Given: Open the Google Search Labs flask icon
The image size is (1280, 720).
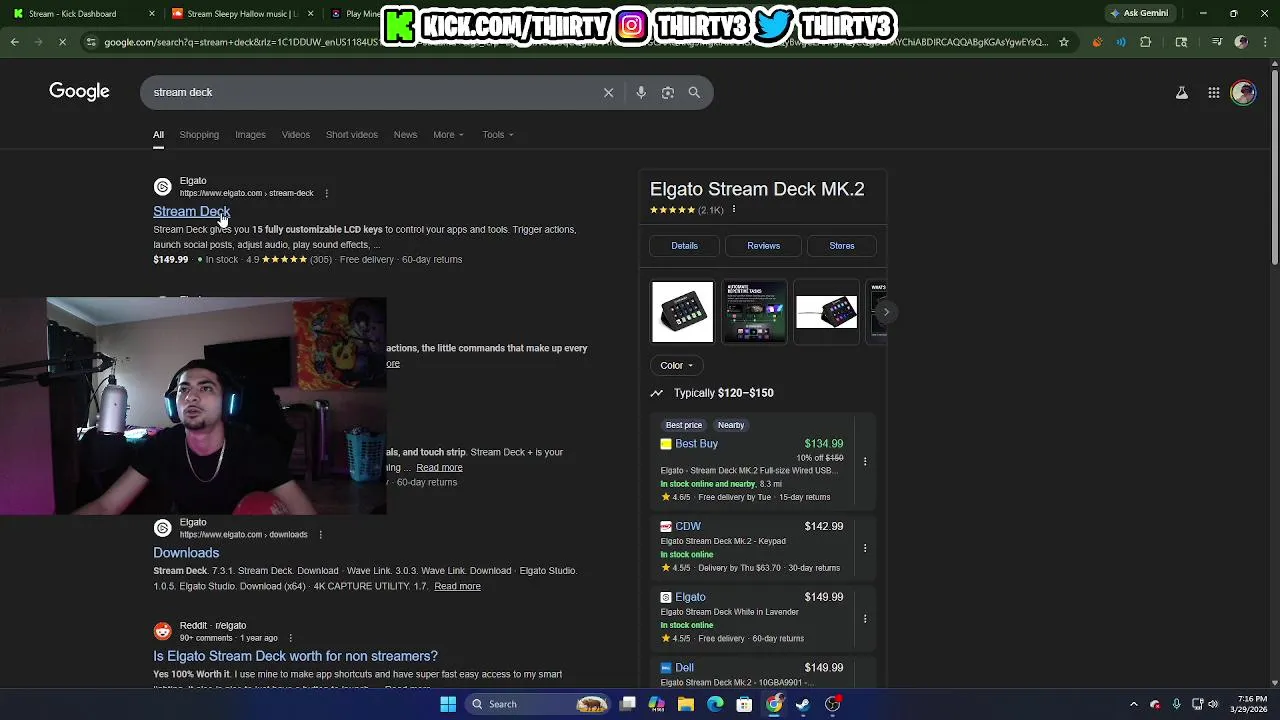Looking at the screenshot, I should pyautogui.click(x=1181, y=92).
